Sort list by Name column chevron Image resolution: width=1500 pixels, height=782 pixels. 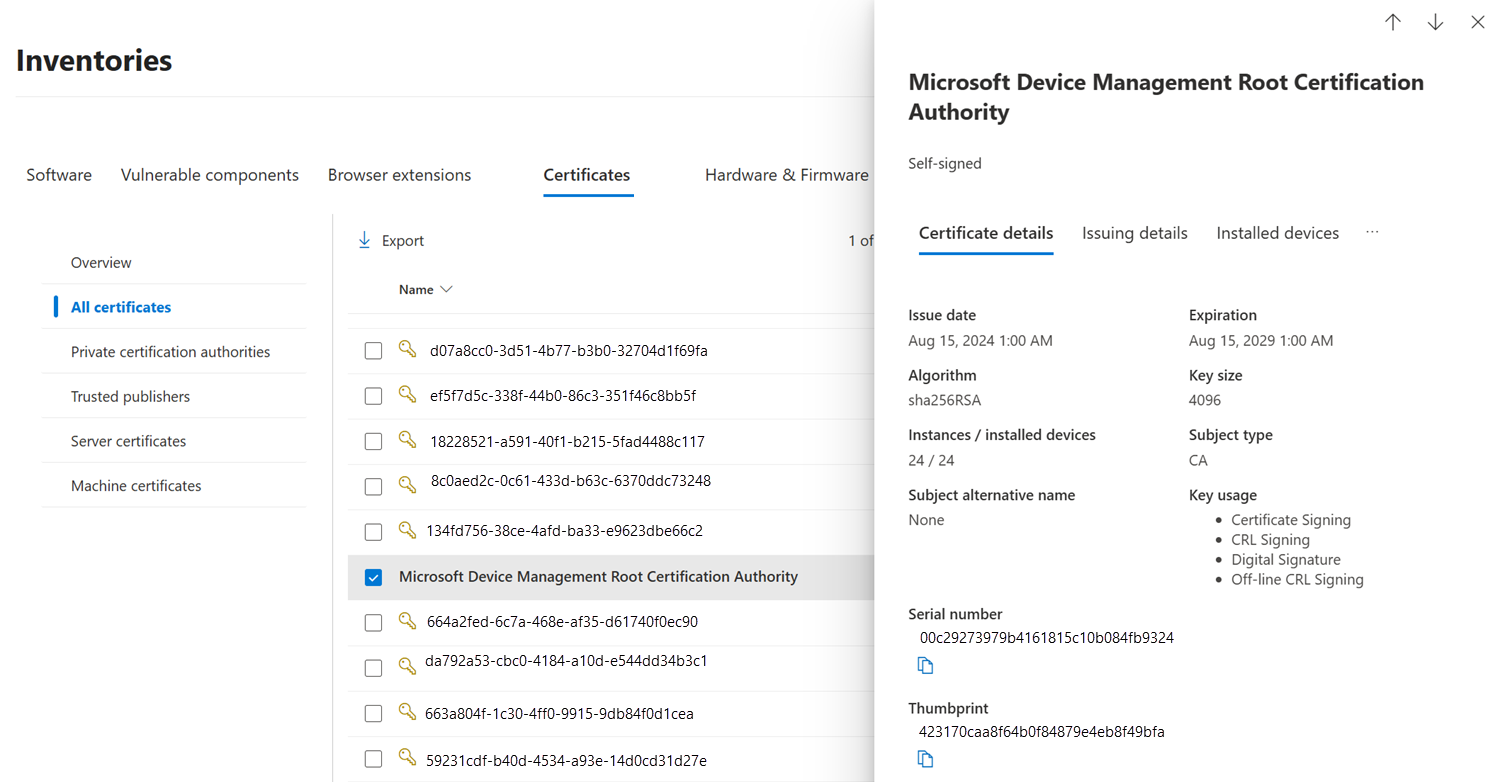pos(446,290)
